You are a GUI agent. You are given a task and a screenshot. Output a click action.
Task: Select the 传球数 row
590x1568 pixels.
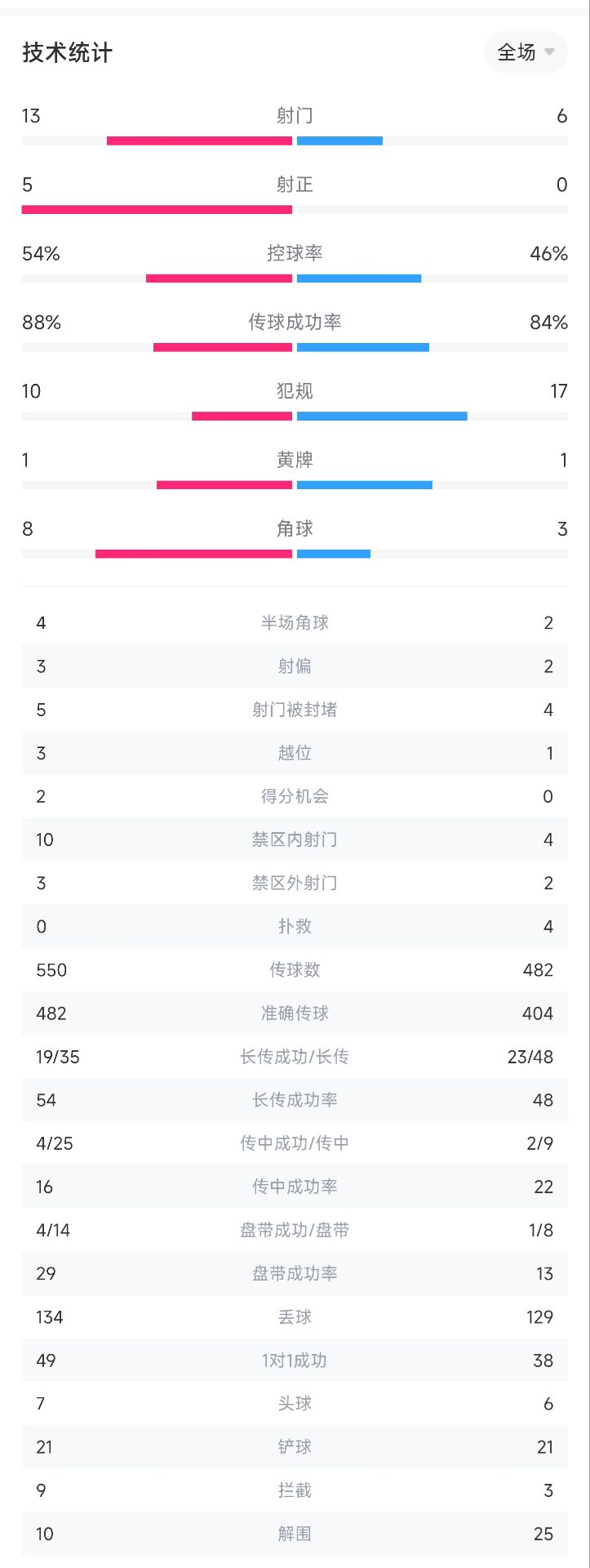(295, 970)
